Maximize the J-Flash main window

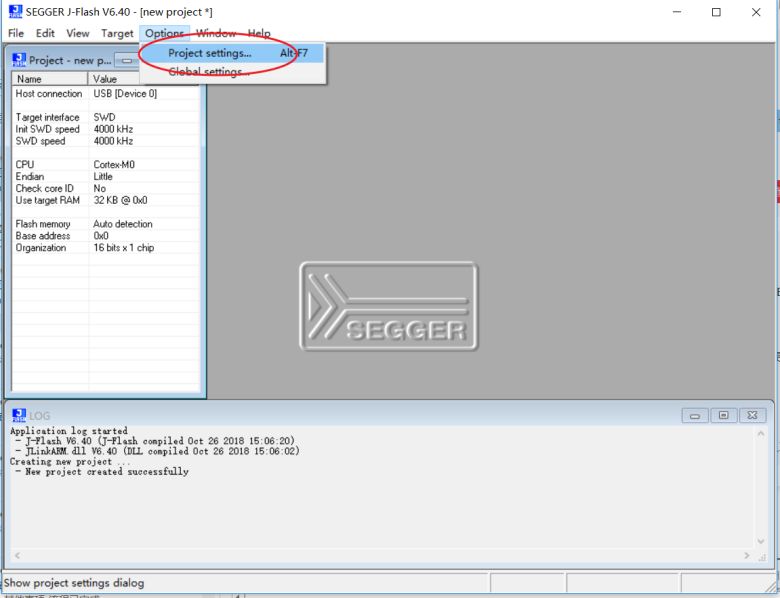coord(716,12)
